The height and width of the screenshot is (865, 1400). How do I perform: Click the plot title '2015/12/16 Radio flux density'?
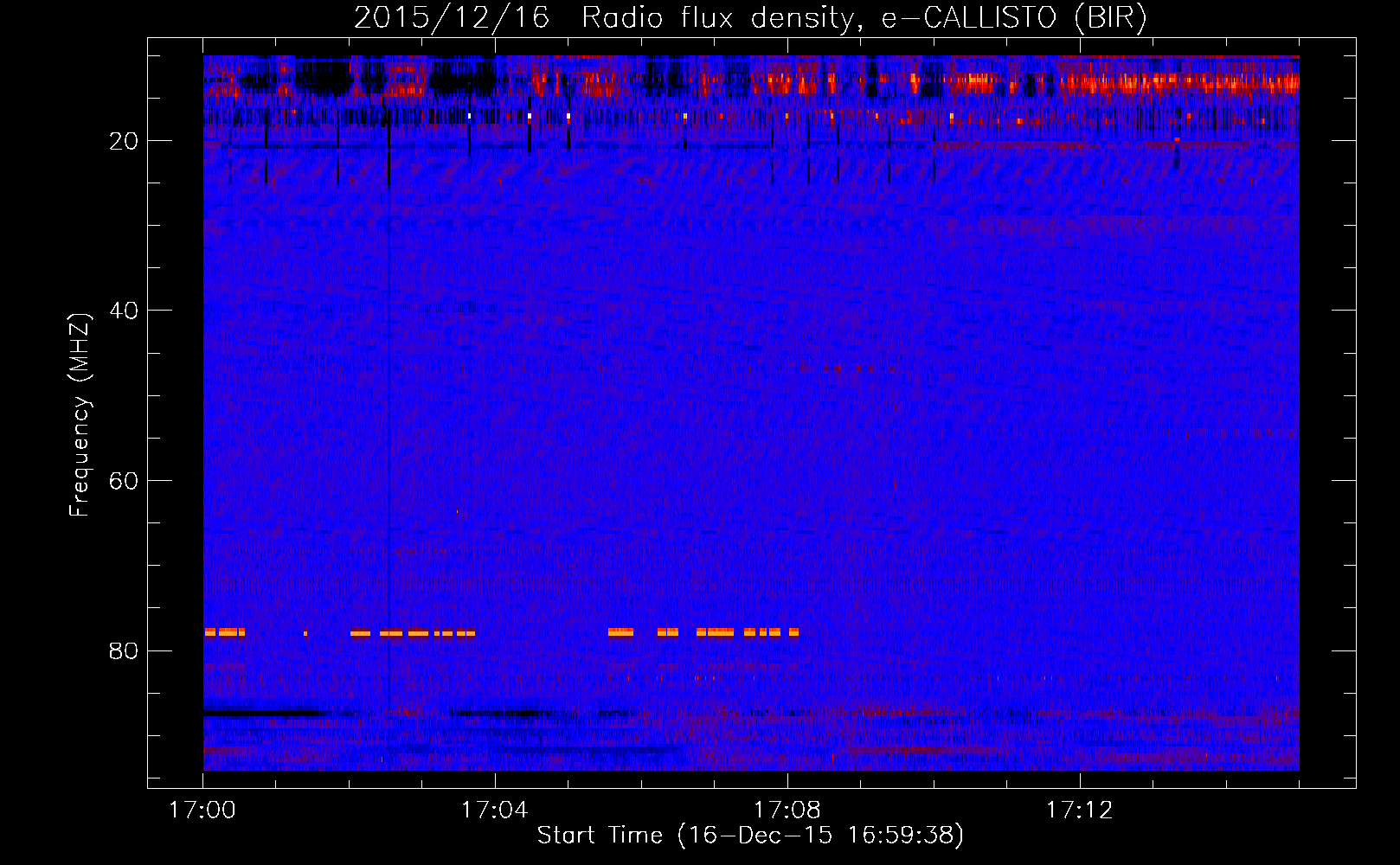(750, 17)
